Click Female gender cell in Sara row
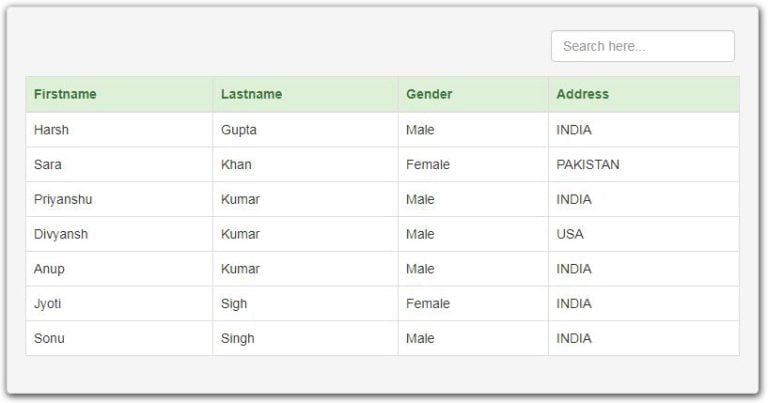Viewport: 768px width, 403px height. pos(428,165)
